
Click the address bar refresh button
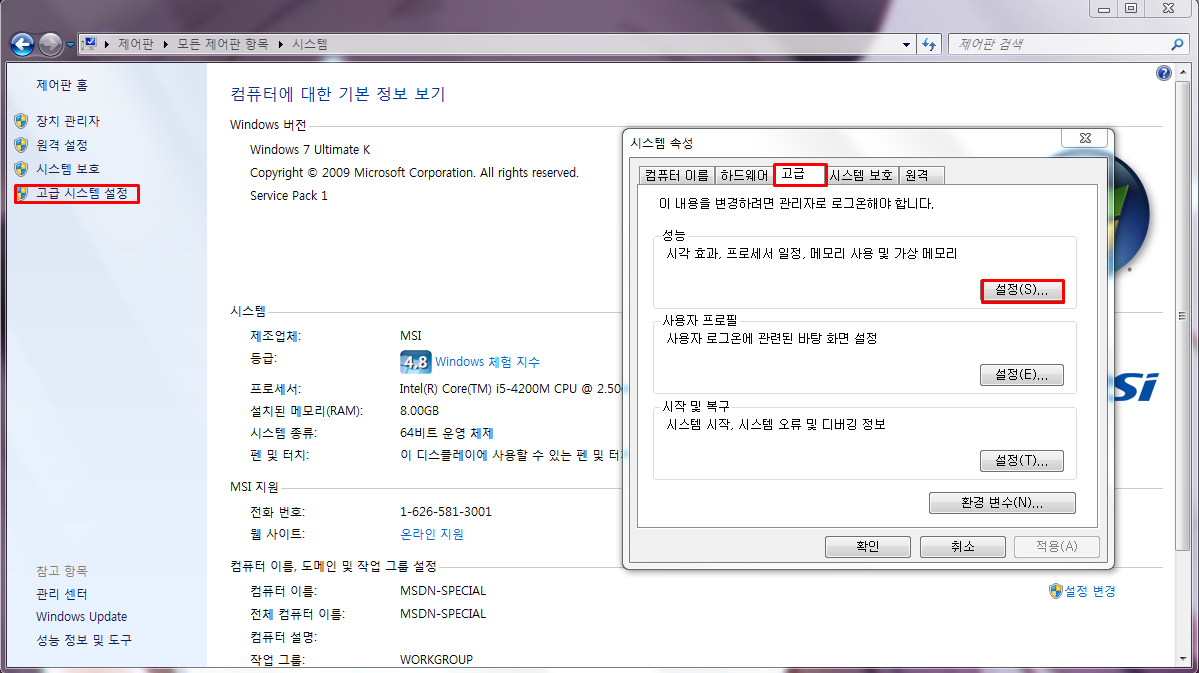929,44
